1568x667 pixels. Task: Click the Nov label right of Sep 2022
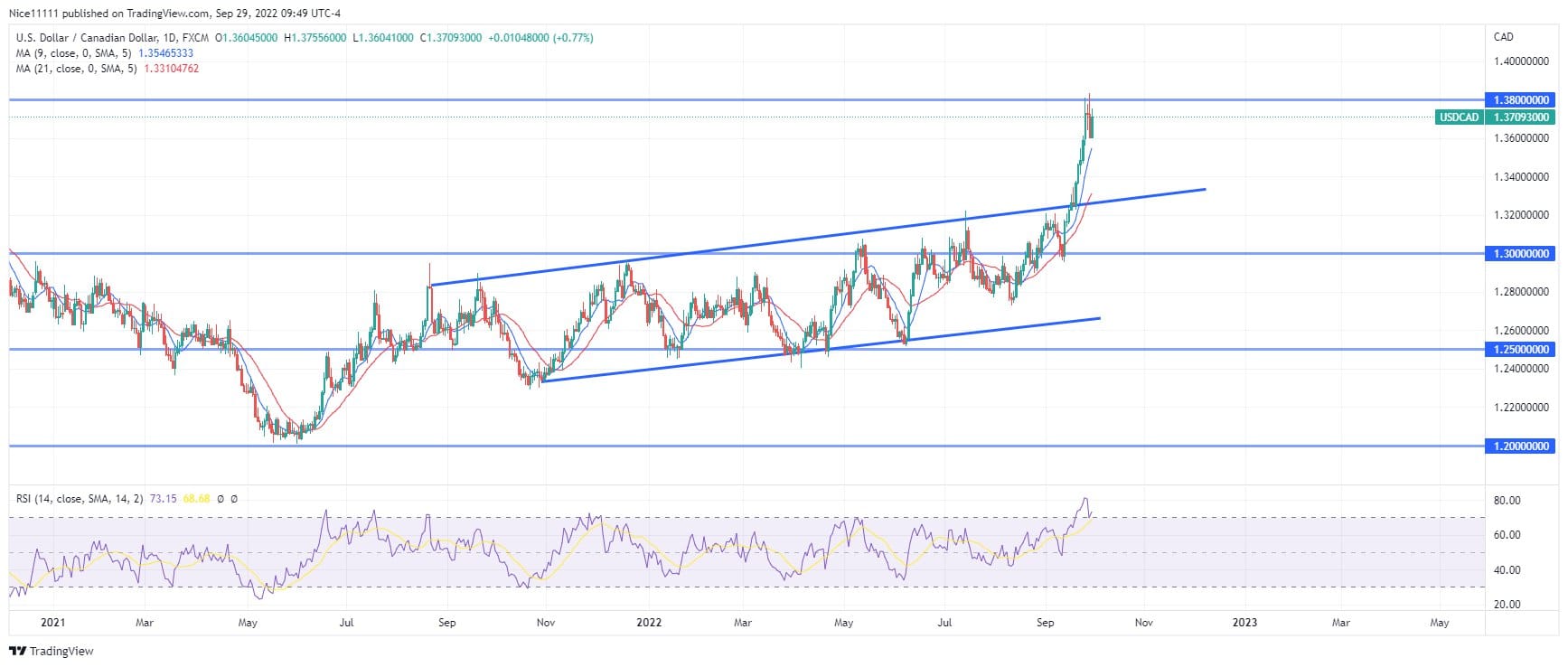pos(1144,623)
